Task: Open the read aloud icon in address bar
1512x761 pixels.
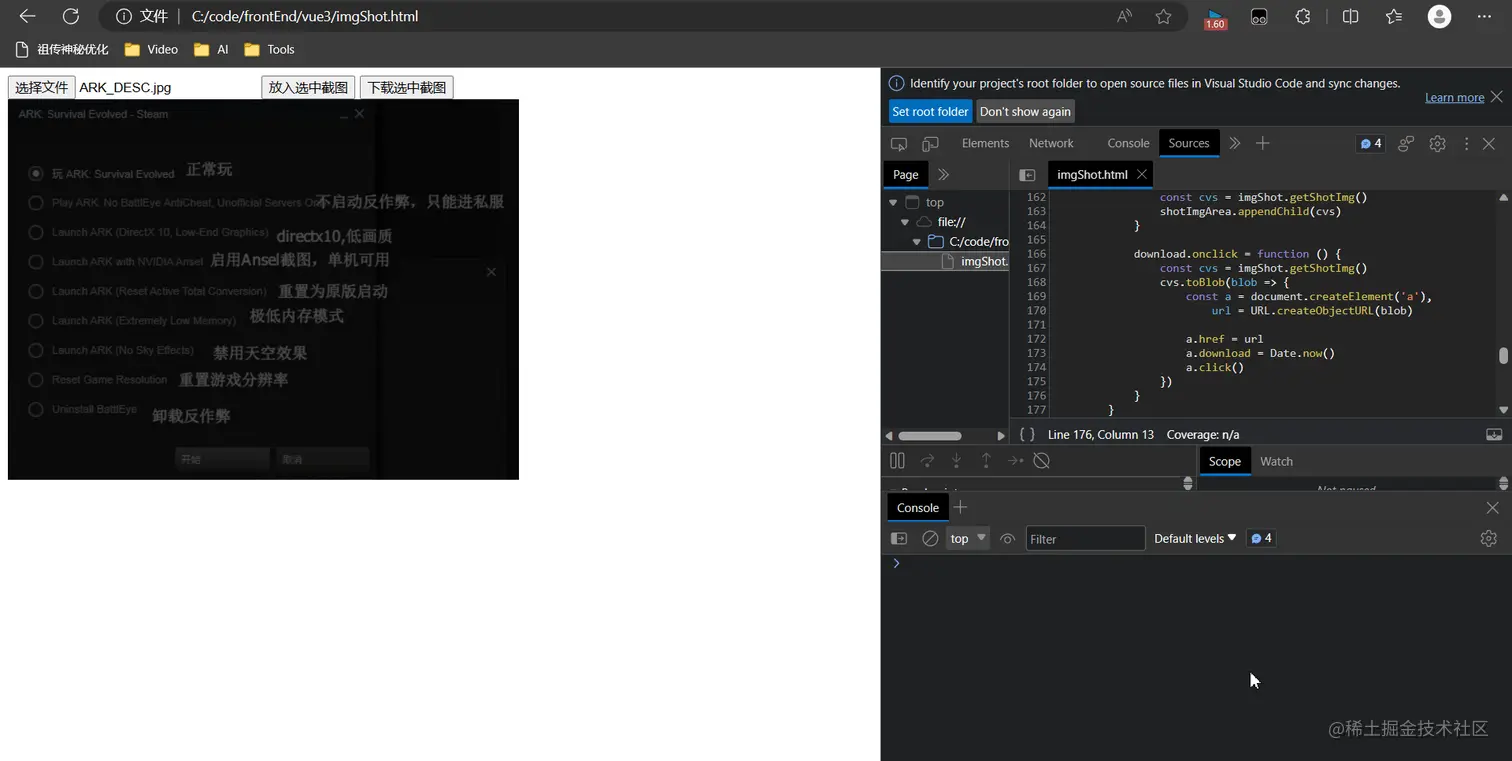Action: pos(1125,16)
